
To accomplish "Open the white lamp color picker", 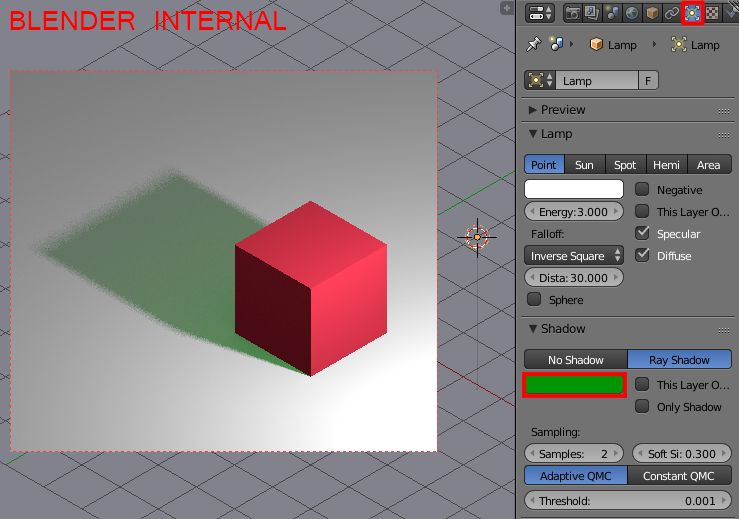I will [574, 189].
